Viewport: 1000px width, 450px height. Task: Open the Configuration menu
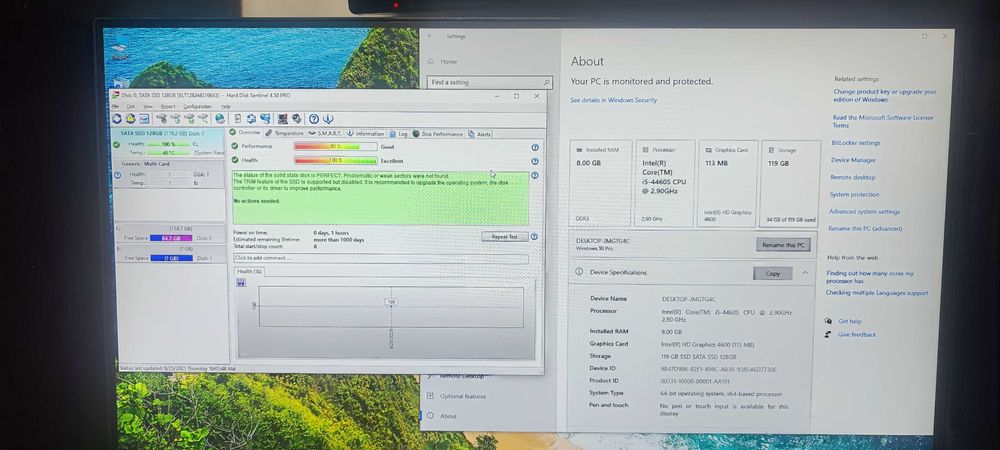click(x=198, y=106)
